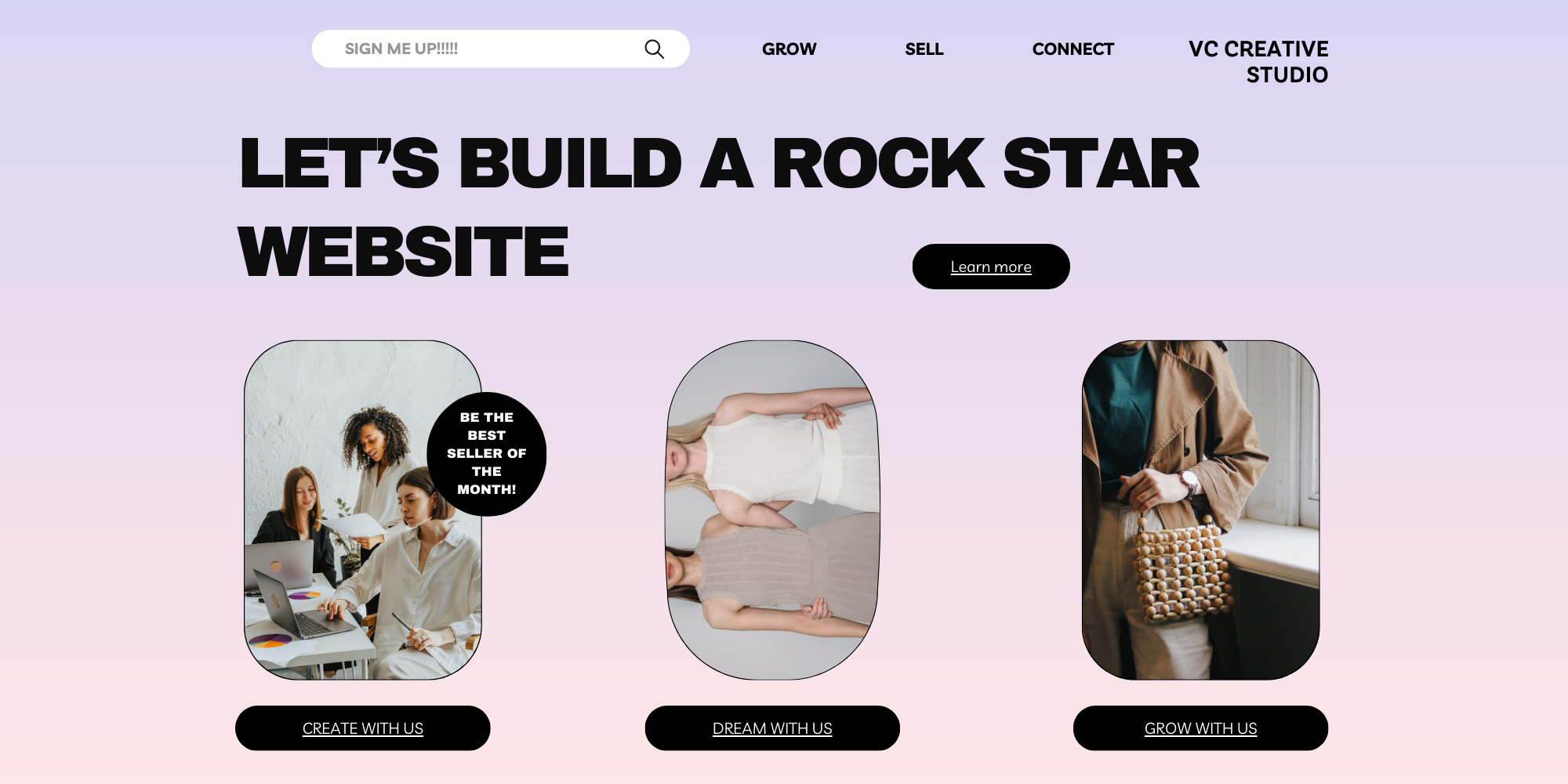Click the VC CREATIVE STUDIO logo text
This screenshot has height=784, width=1568.
(1258, 61)
